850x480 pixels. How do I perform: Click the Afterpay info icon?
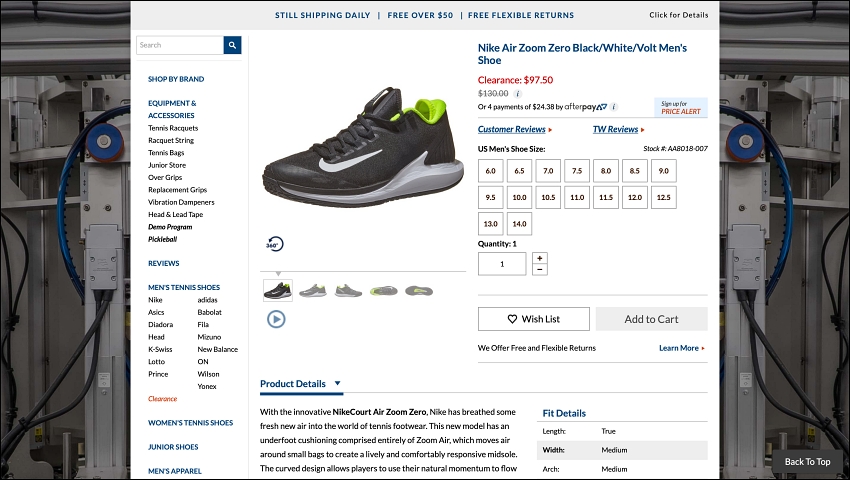pyautogui.click(x=614, y=107)
